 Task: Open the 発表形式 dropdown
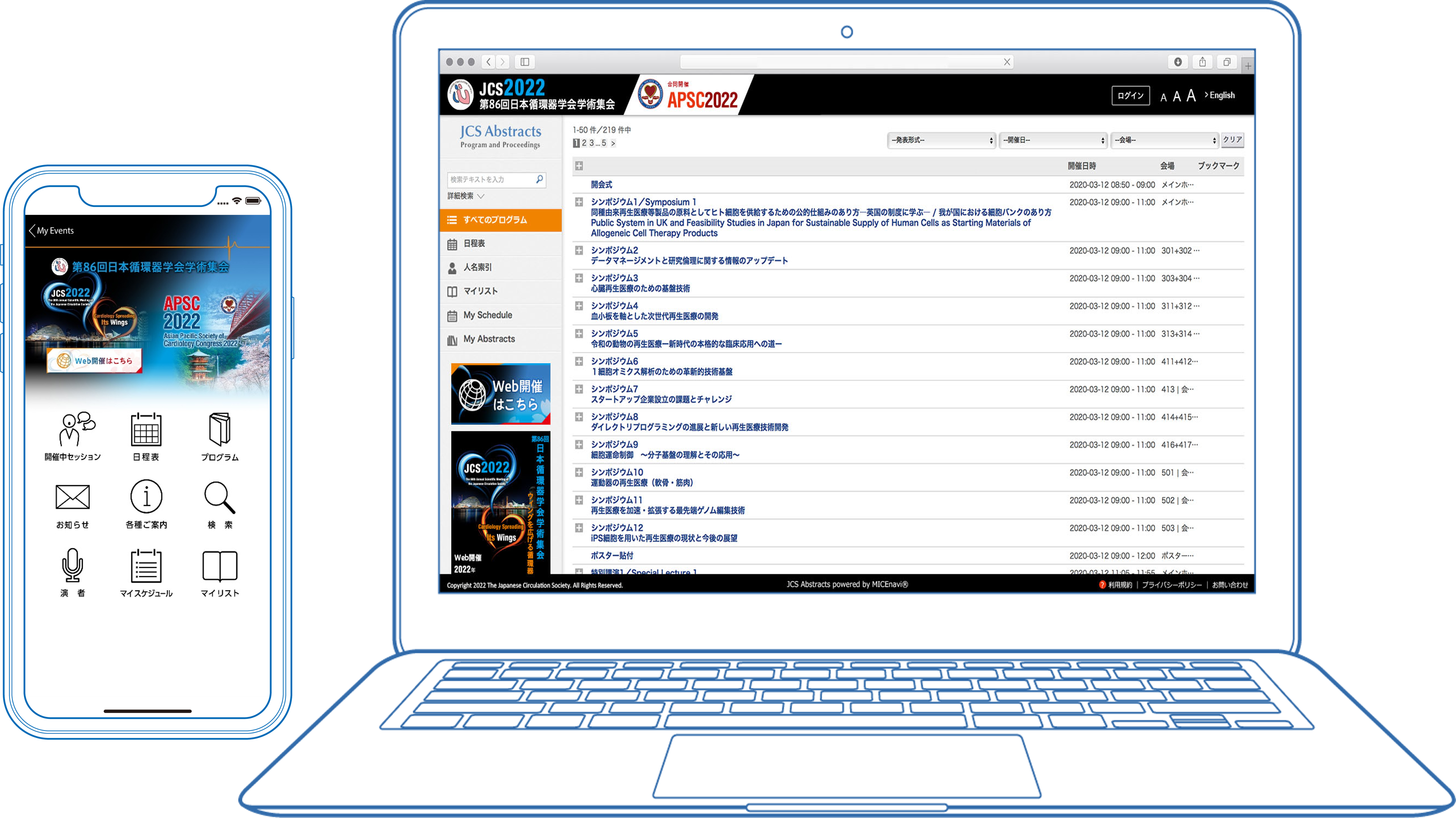pyautogui.click(x=941, y=140)
